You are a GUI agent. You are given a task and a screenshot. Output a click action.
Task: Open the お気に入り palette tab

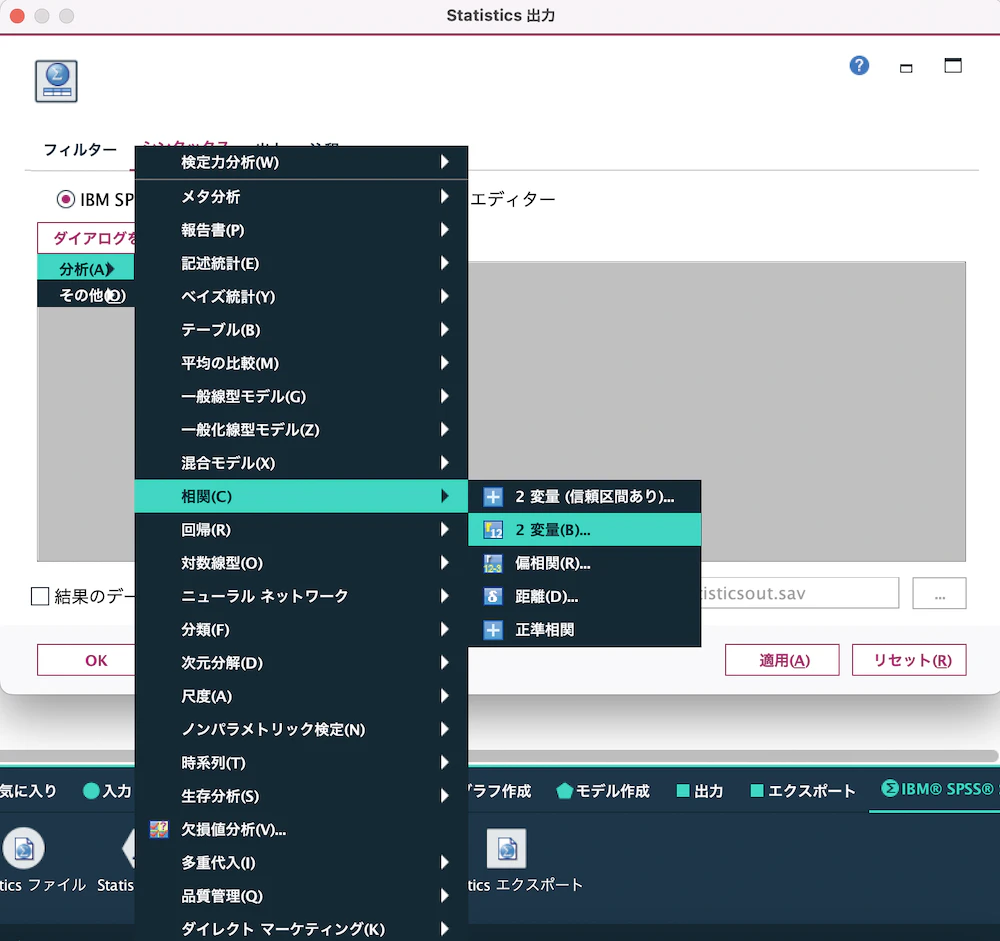[x=28, y=791]
